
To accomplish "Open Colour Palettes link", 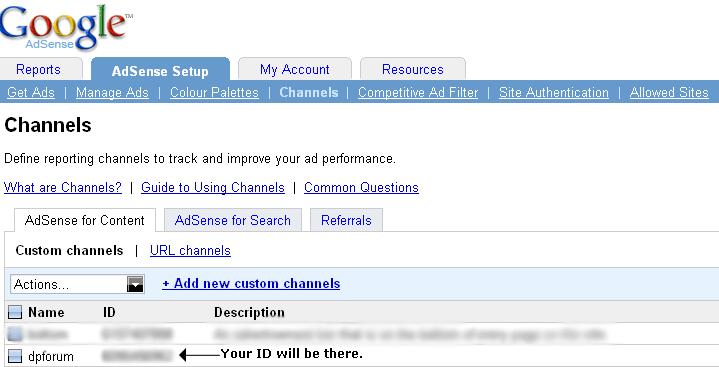I will click(x=214, y=92).
